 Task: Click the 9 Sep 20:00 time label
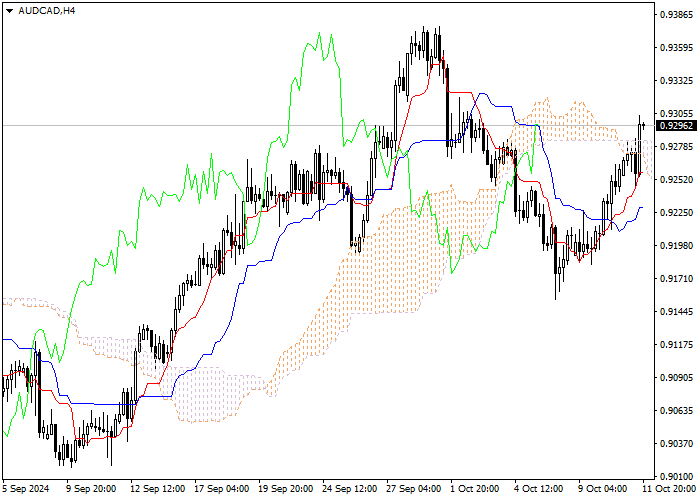(91, 489)
